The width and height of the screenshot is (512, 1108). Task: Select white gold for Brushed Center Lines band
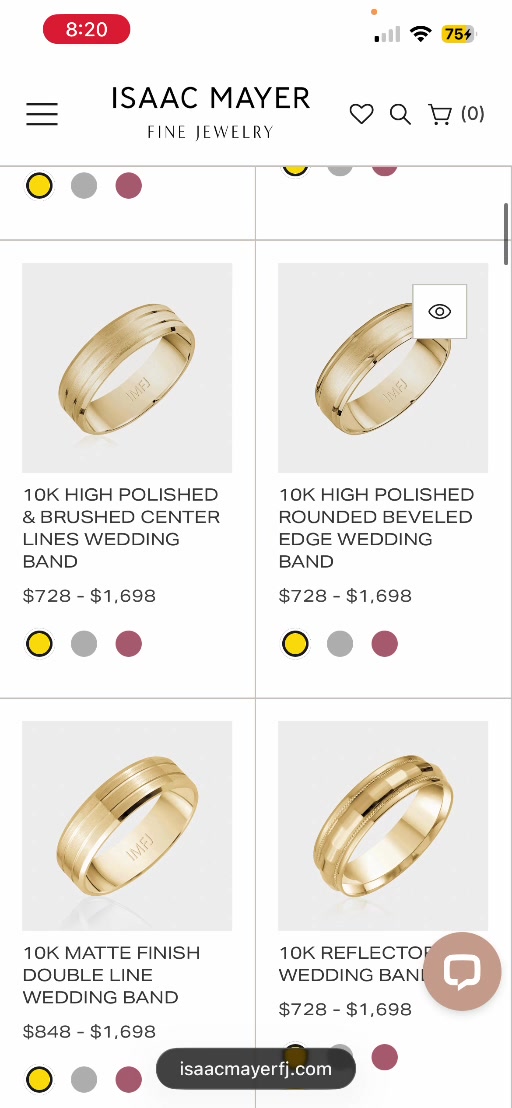point(84,644)
